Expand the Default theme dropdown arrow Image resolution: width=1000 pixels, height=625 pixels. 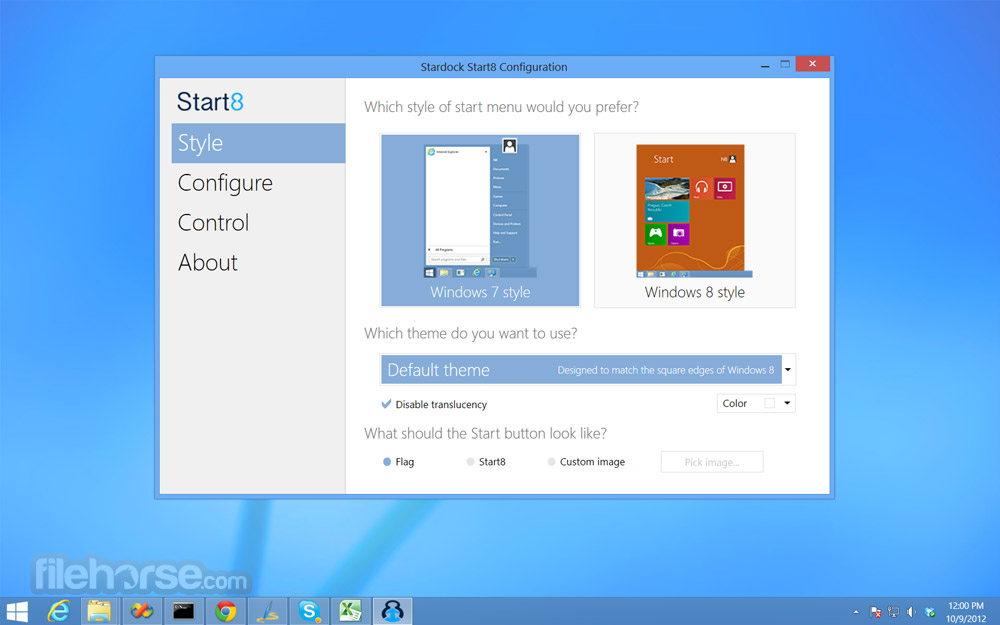tap(788, 370)
